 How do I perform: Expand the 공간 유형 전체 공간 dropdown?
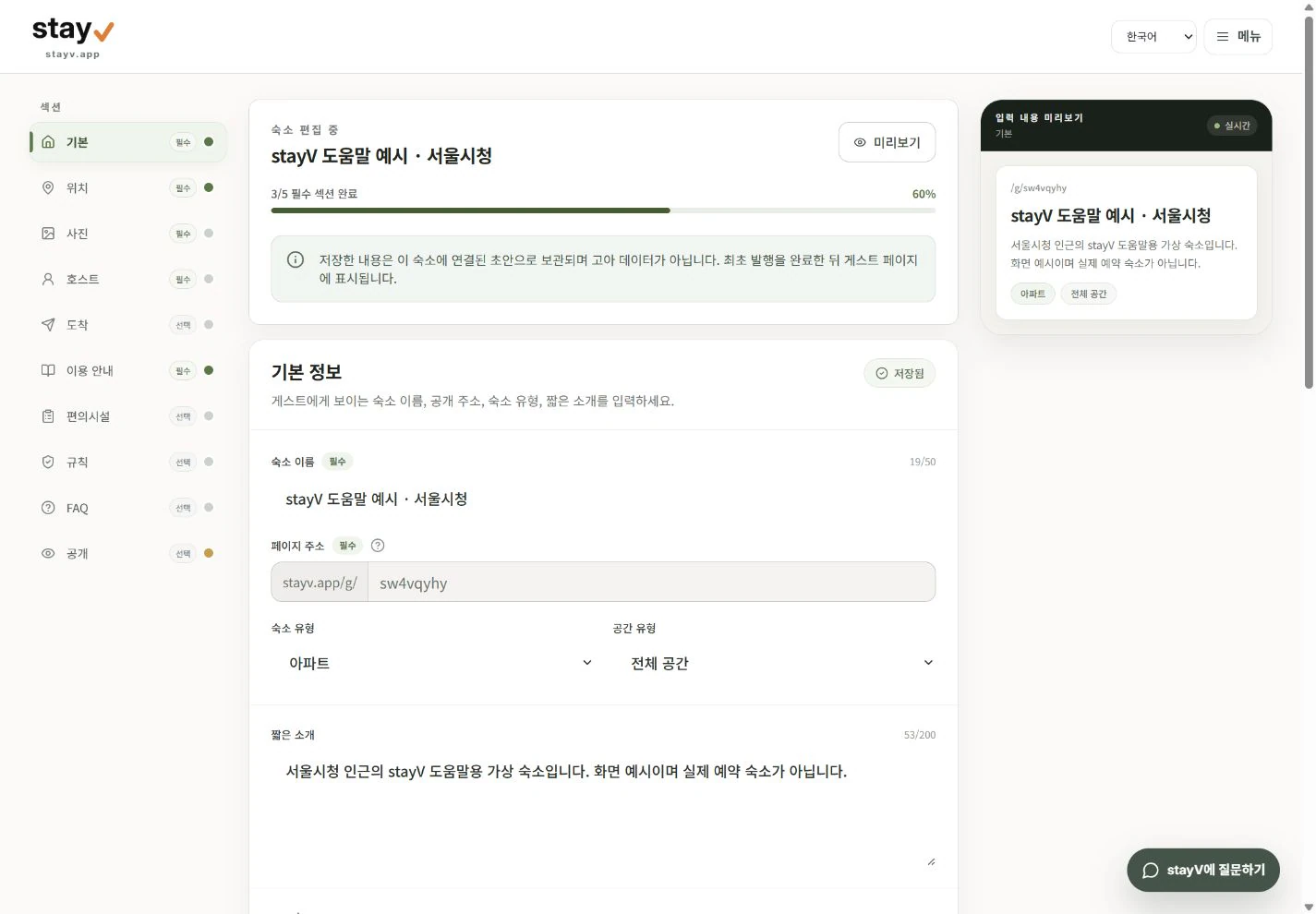774,663
